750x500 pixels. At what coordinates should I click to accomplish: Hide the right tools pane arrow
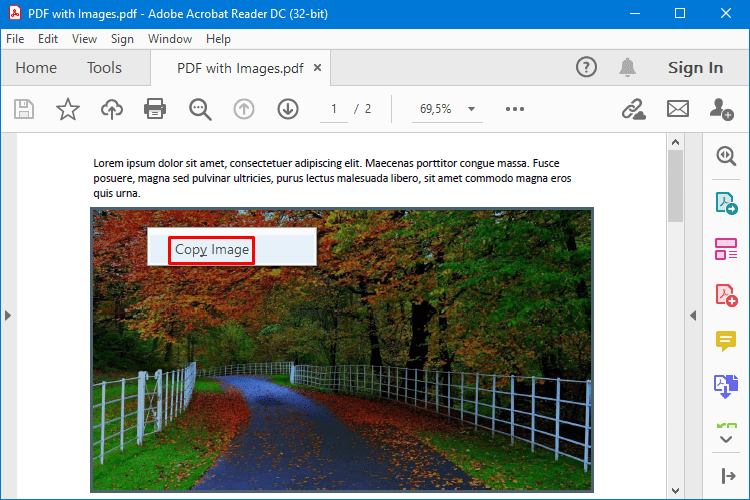[x=693, y=316]
